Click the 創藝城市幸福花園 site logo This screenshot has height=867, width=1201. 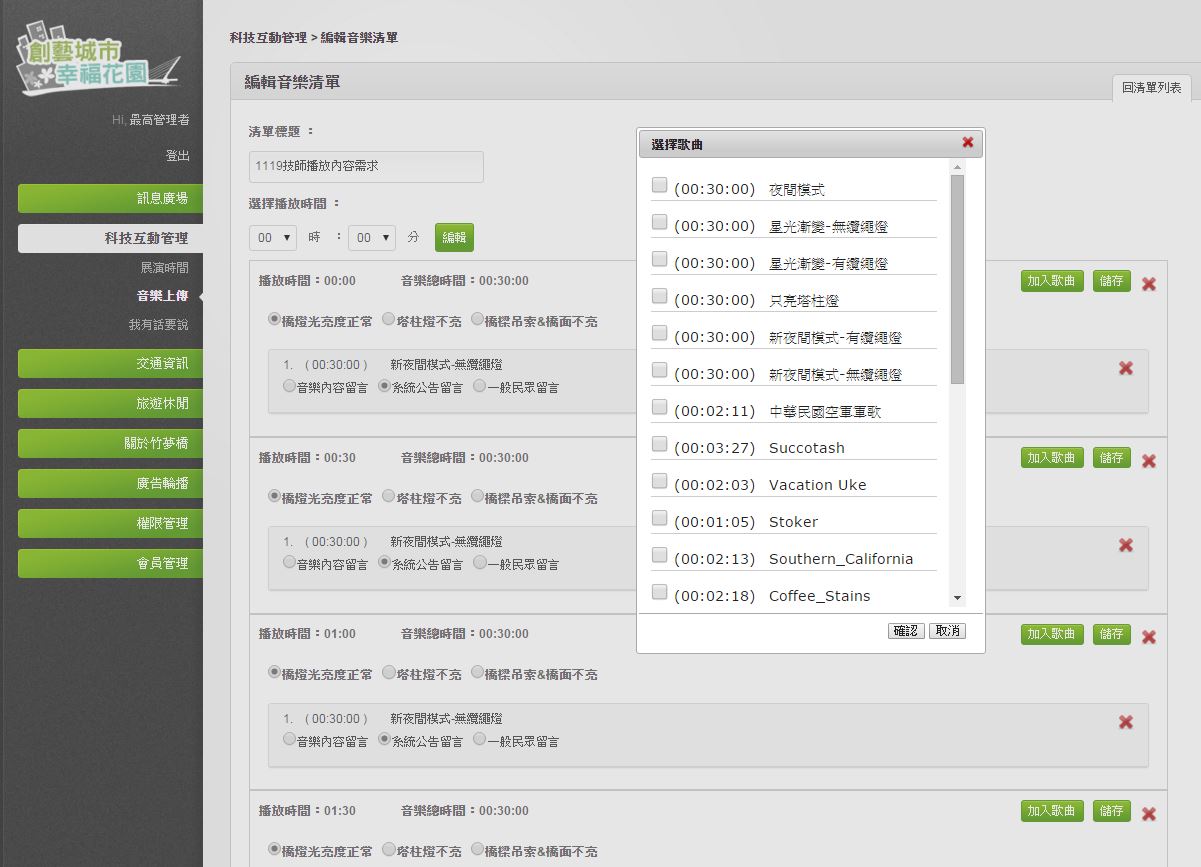(x=100, y=61)
